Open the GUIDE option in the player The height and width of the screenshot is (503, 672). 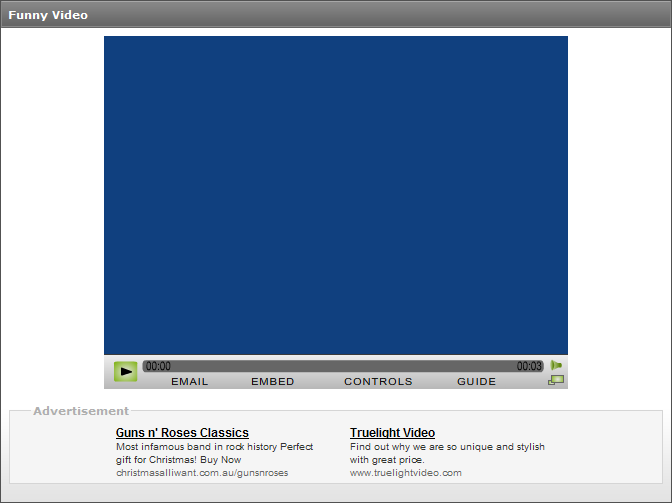coord(476,381)
